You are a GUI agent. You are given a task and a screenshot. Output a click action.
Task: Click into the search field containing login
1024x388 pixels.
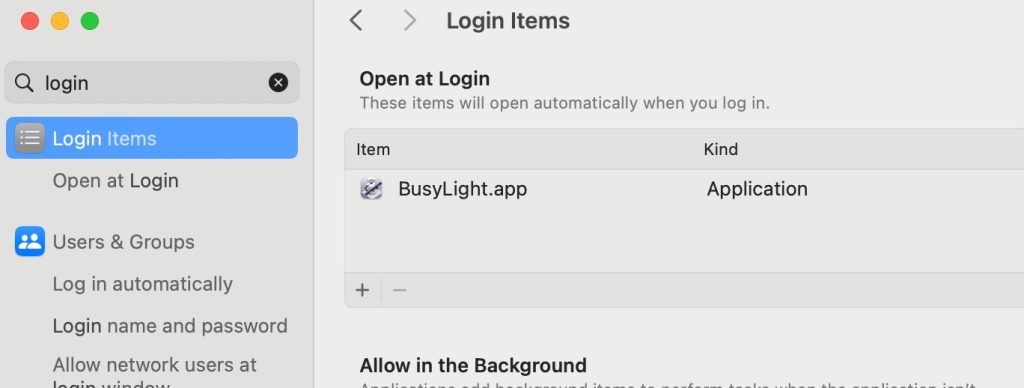[x=152, y=83]
